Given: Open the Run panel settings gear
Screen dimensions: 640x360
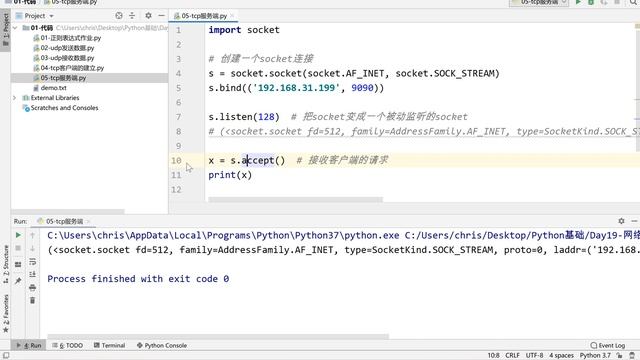Looking at the screenshot, I should click(621, 221).
